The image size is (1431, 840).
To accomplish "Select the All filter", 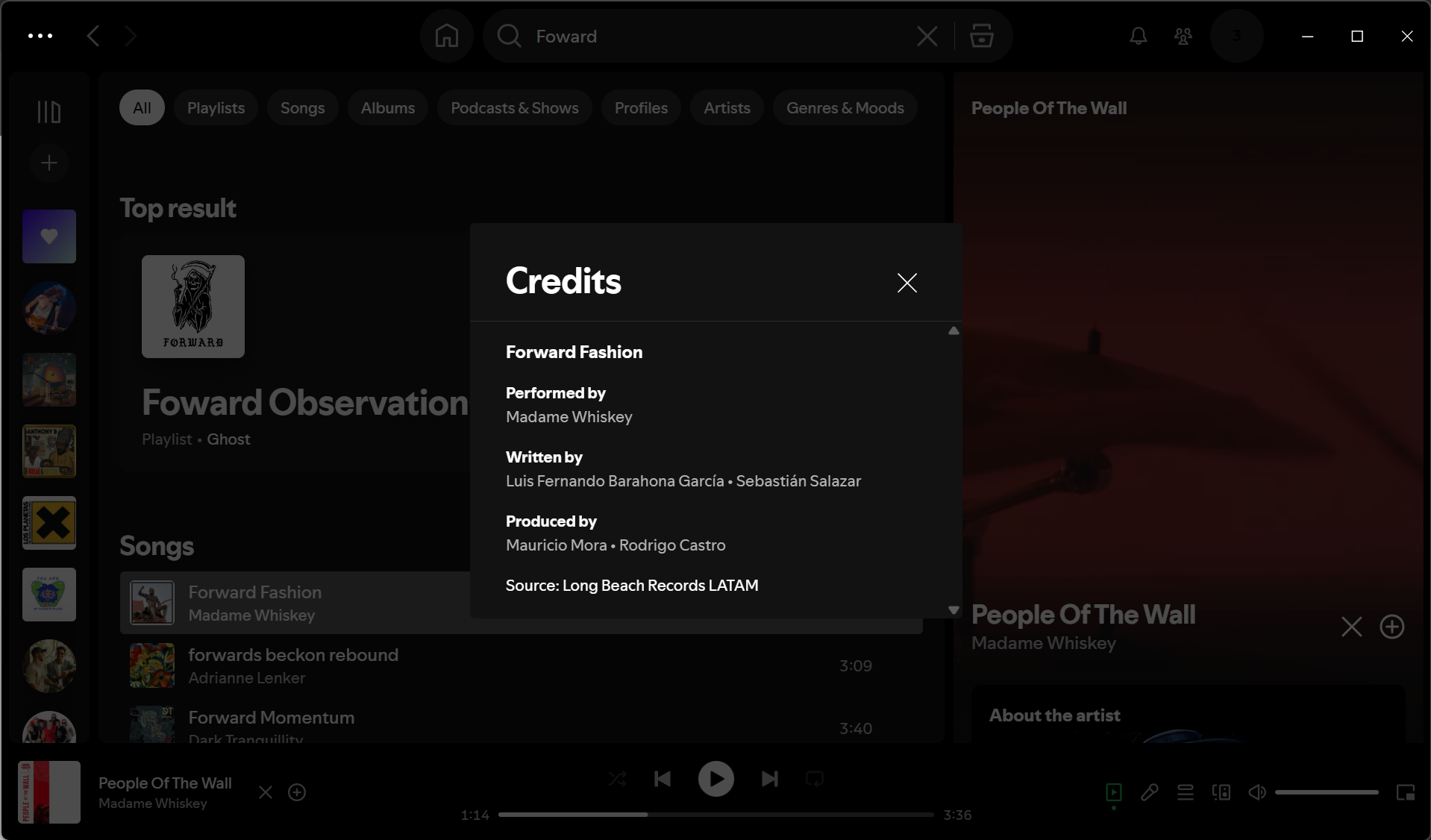I will [x=142, y=108].
